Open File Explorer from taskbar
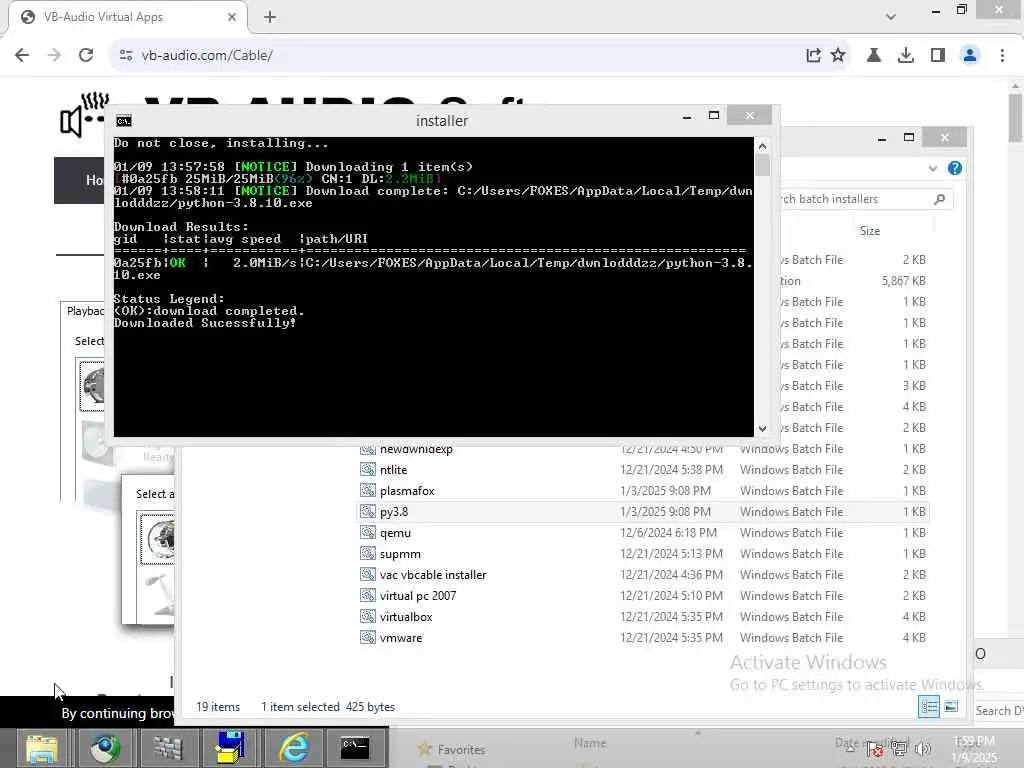1024x768 pixels. pyautogui.click(x=42, y=748)
